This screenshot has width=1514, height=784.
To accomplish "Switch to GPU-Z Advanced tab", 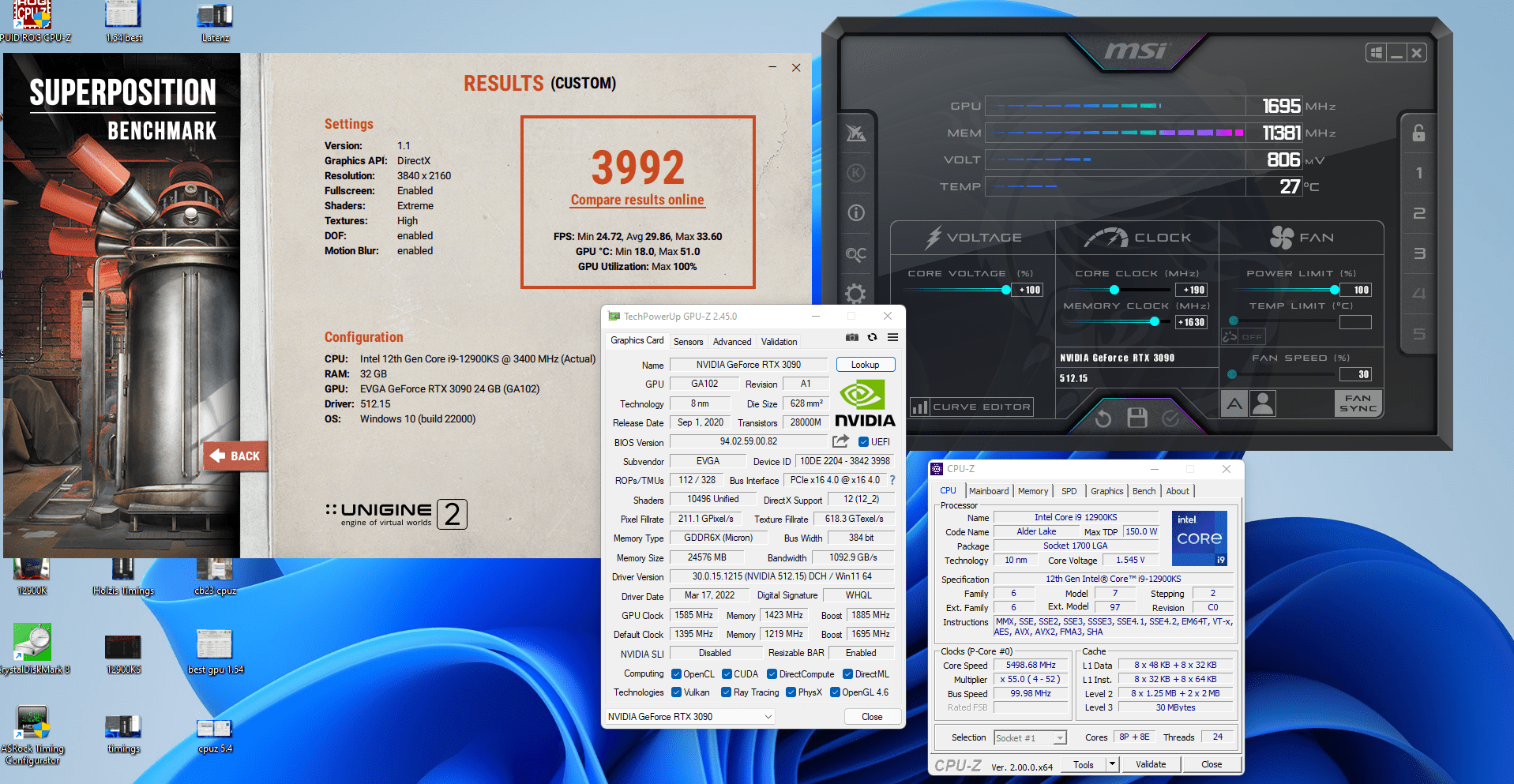I will pos(732,342).
